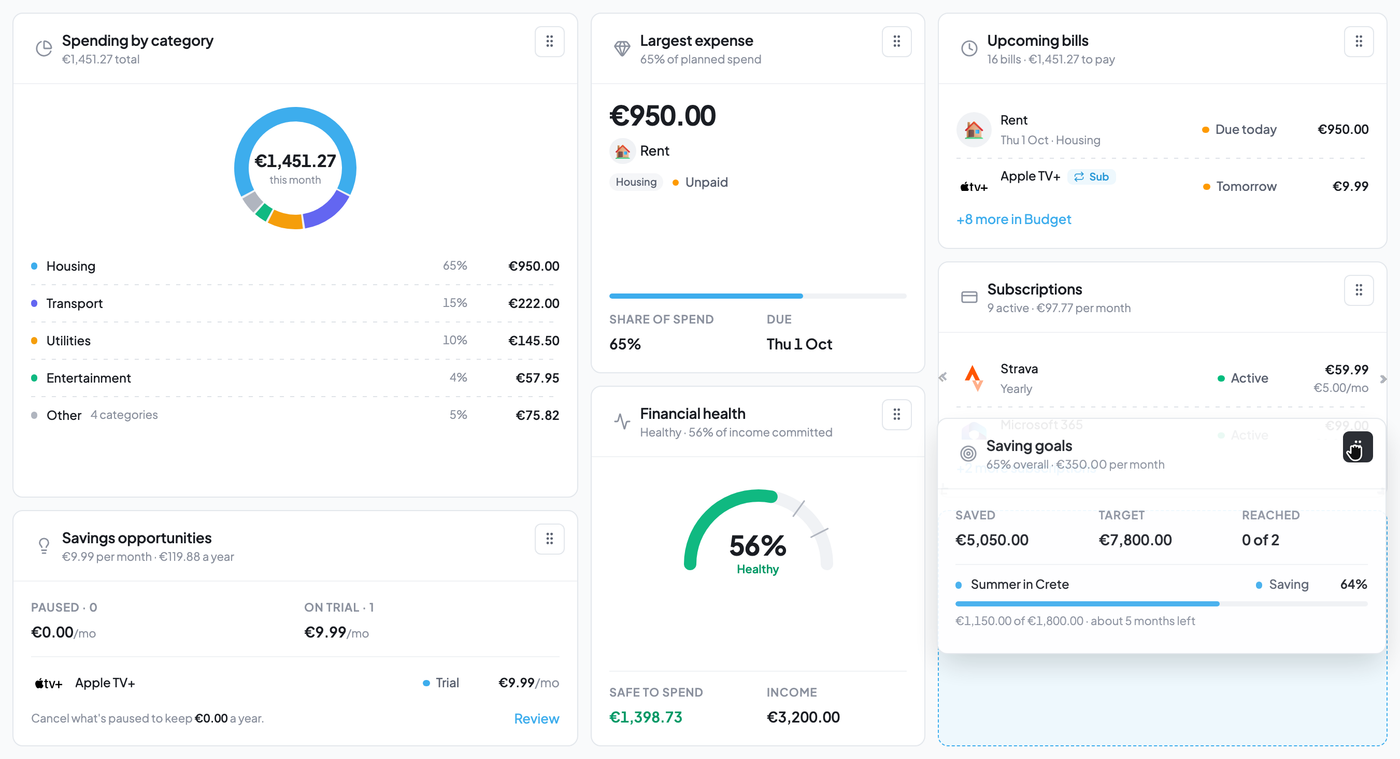Open the +8 more in Budget link
Screen dimensions: 1400x759
click(1014, 219)
